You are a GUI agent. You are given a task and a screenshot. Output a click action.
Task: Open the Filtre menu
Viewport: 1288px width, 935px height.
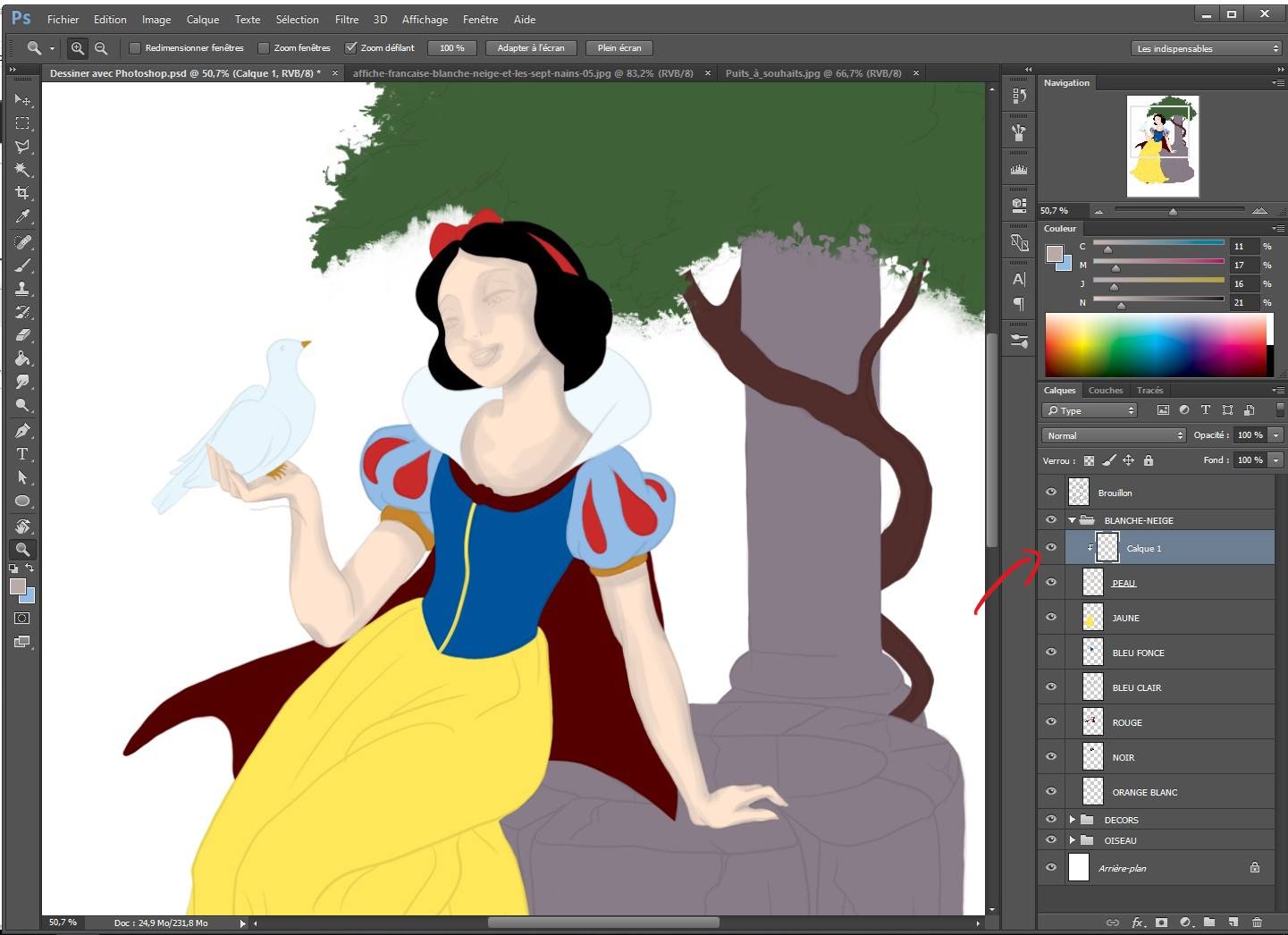pyautogui.click(x=347, y=19)
